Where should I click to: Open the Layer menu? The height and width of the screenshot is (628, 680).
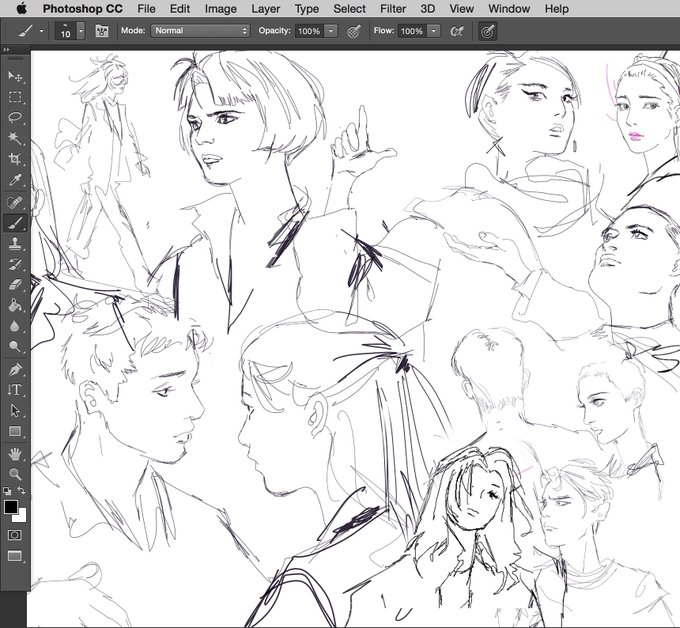[265, 9]
